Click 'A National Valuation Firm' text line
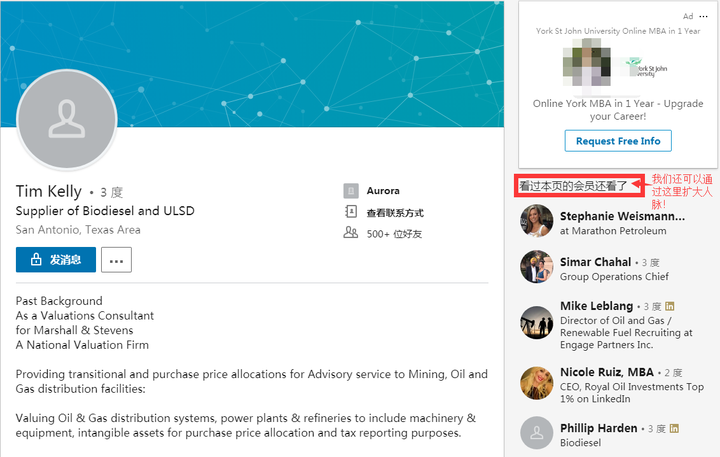Viewport: 720px width, 457px height. coord(82,345)
